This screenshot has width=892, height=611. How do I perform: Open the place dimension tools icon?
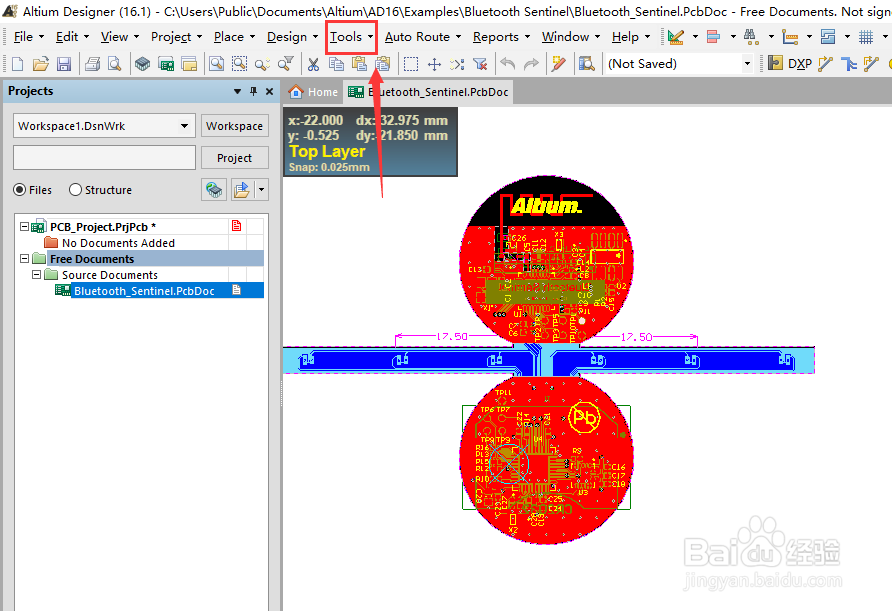790,37
